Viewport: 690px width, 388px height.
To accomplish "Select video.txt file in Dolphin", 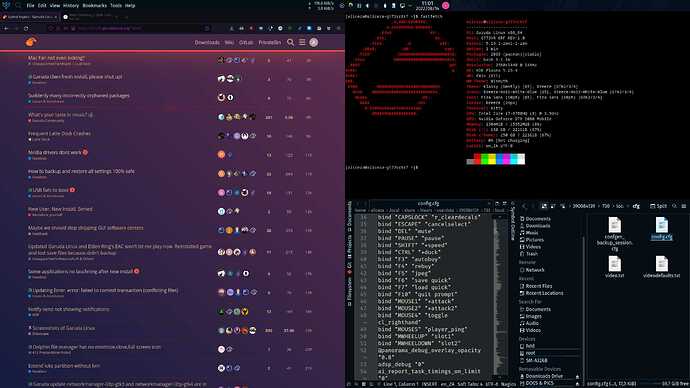I will (614, 267).
